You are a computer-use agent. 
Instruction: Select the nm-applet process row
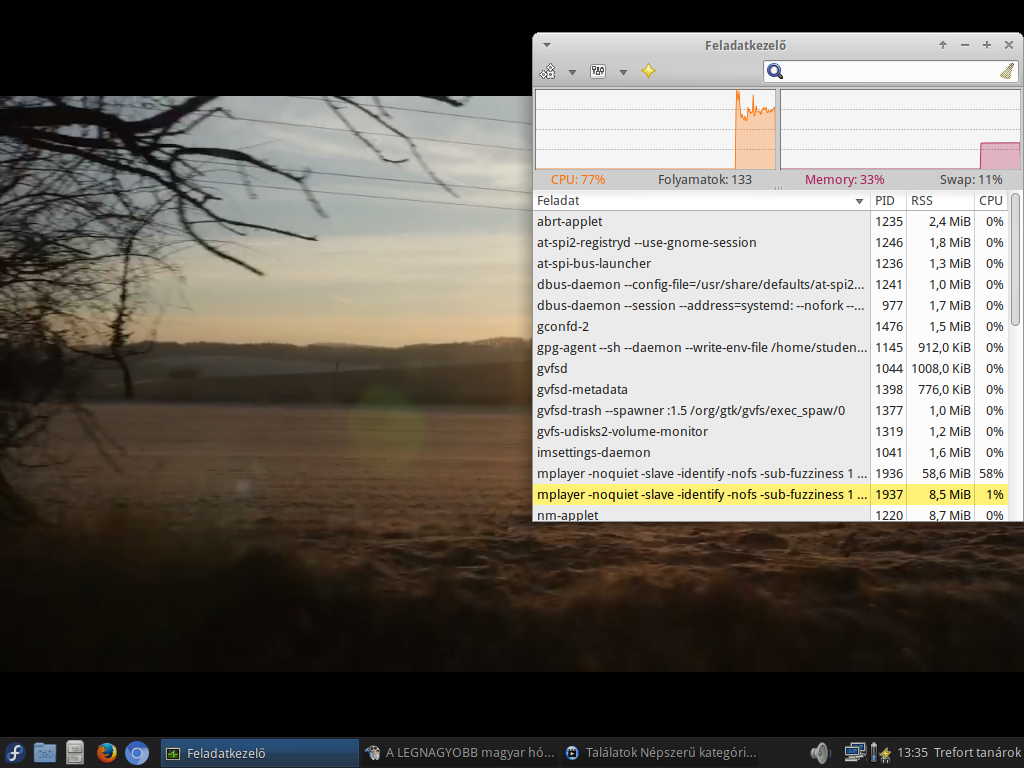(771, 514)
